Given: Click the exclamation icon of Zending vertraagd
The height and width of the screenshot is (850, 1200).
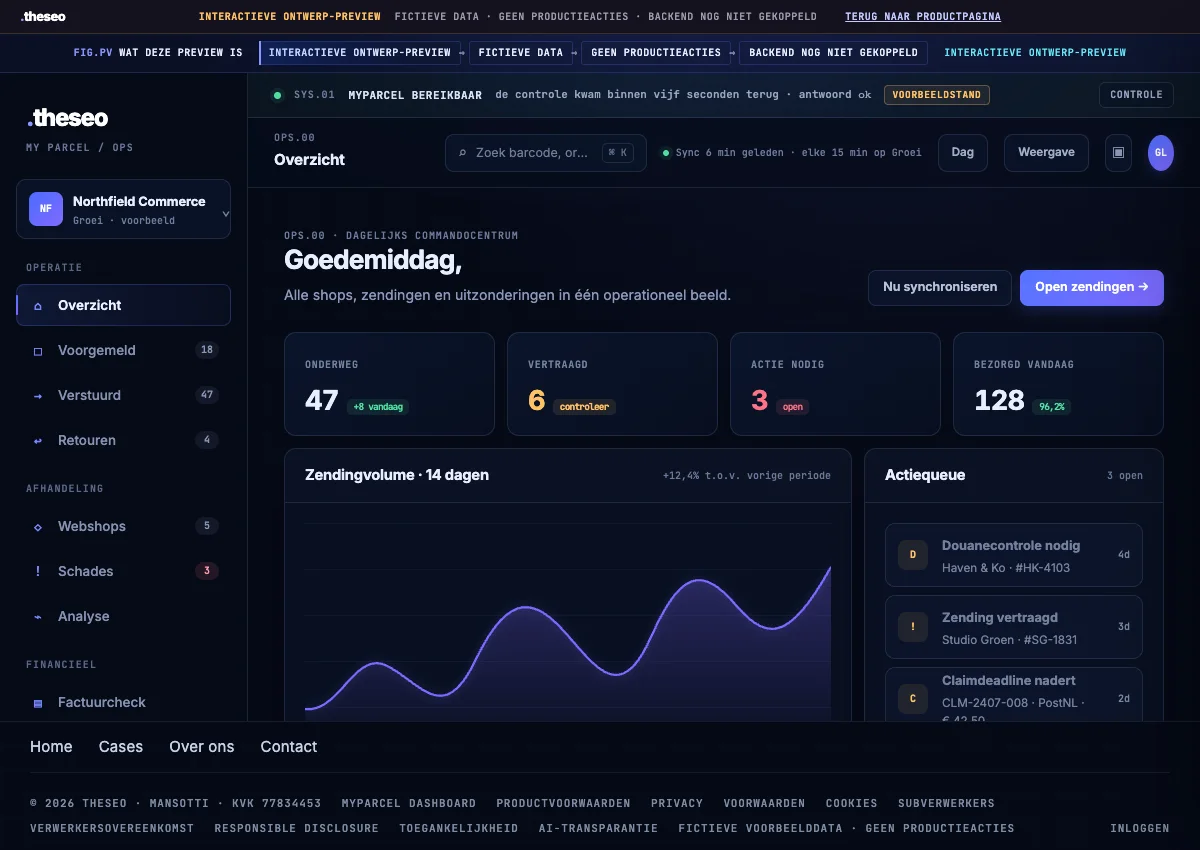Looking at the screenshot, I should point(913,627).
